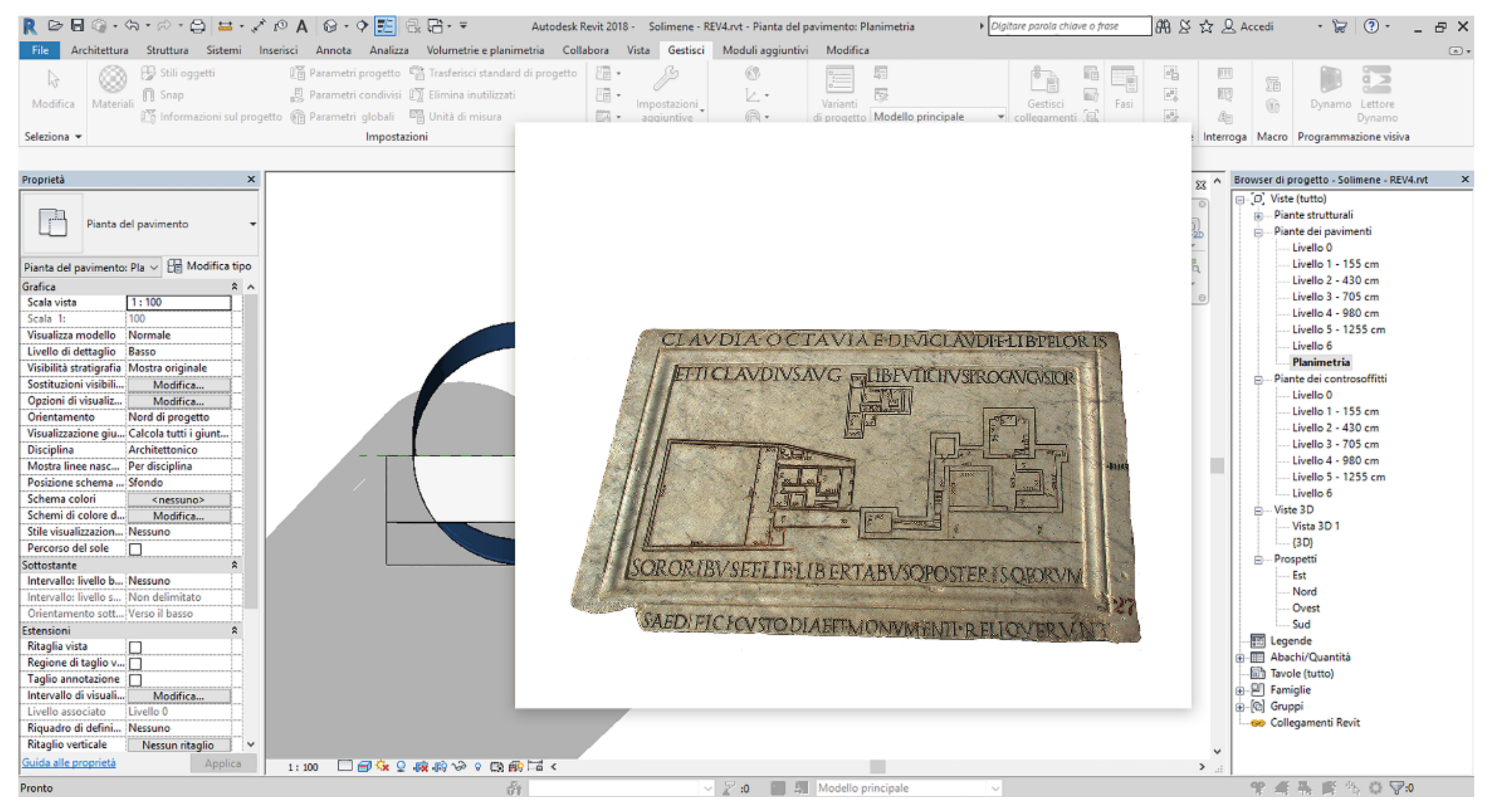Click the Impostazioni aggiuntive wrench icon
The image size is (1495, 812).
pyautogui.click(x=666, y=79)
